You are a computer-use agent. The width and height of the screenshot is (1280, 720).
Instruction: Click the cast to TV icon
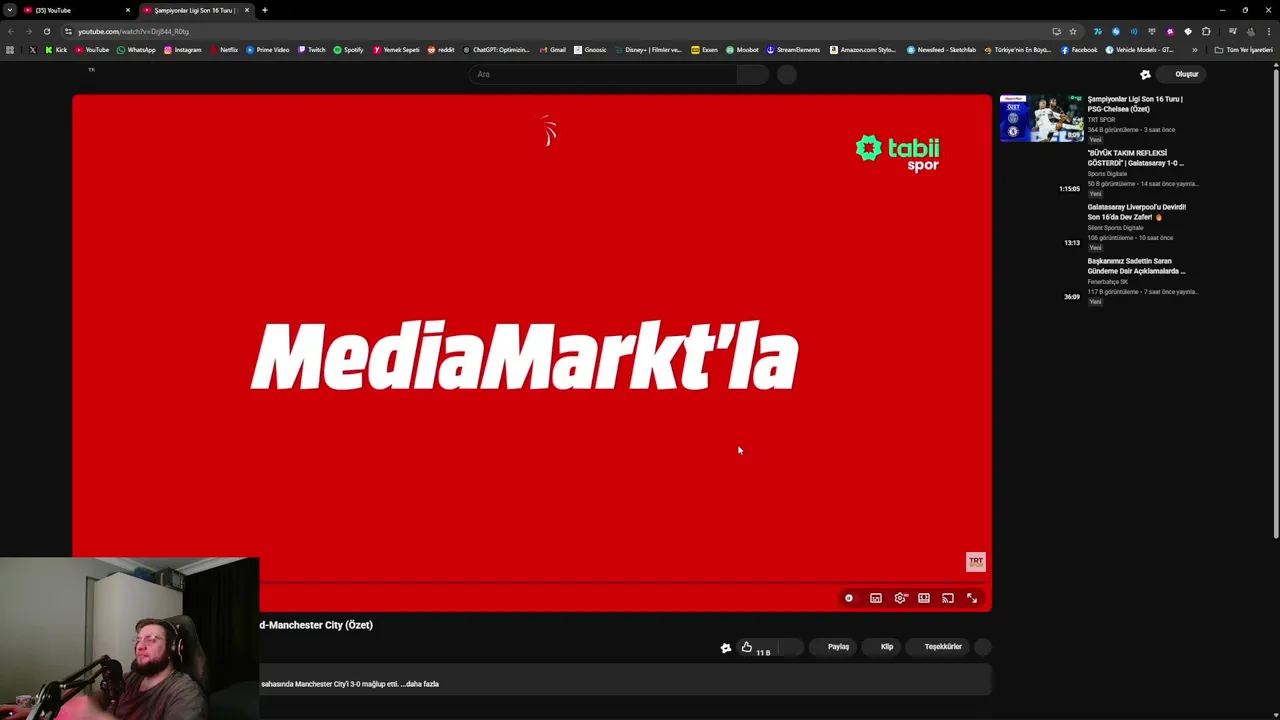pos(948,598)
